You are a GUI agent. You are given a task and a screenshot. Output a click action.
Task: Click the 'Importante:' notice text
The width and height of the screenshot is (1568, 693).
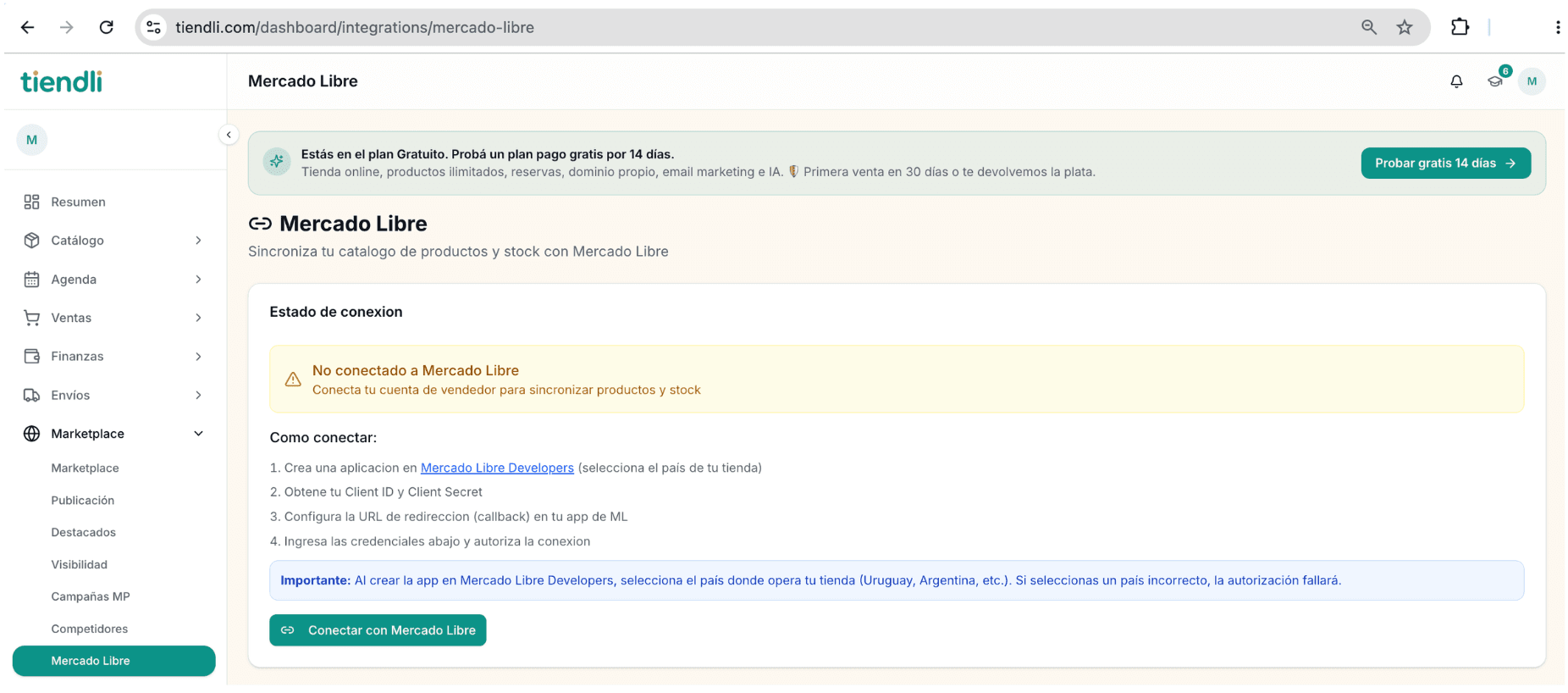[x=315, y=580]
